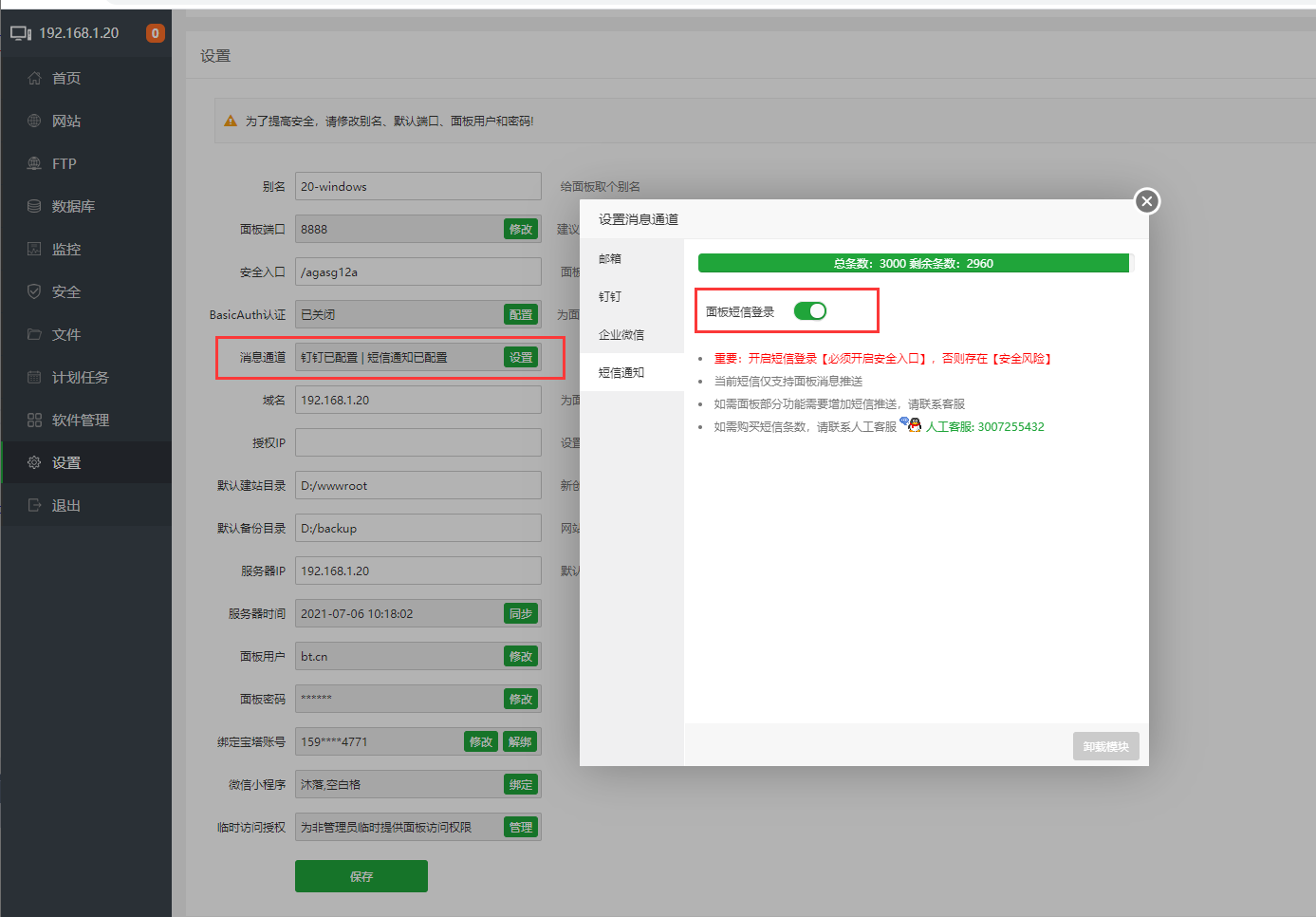Close the 设置消息通道 dialog

(x=1147, y=201)
